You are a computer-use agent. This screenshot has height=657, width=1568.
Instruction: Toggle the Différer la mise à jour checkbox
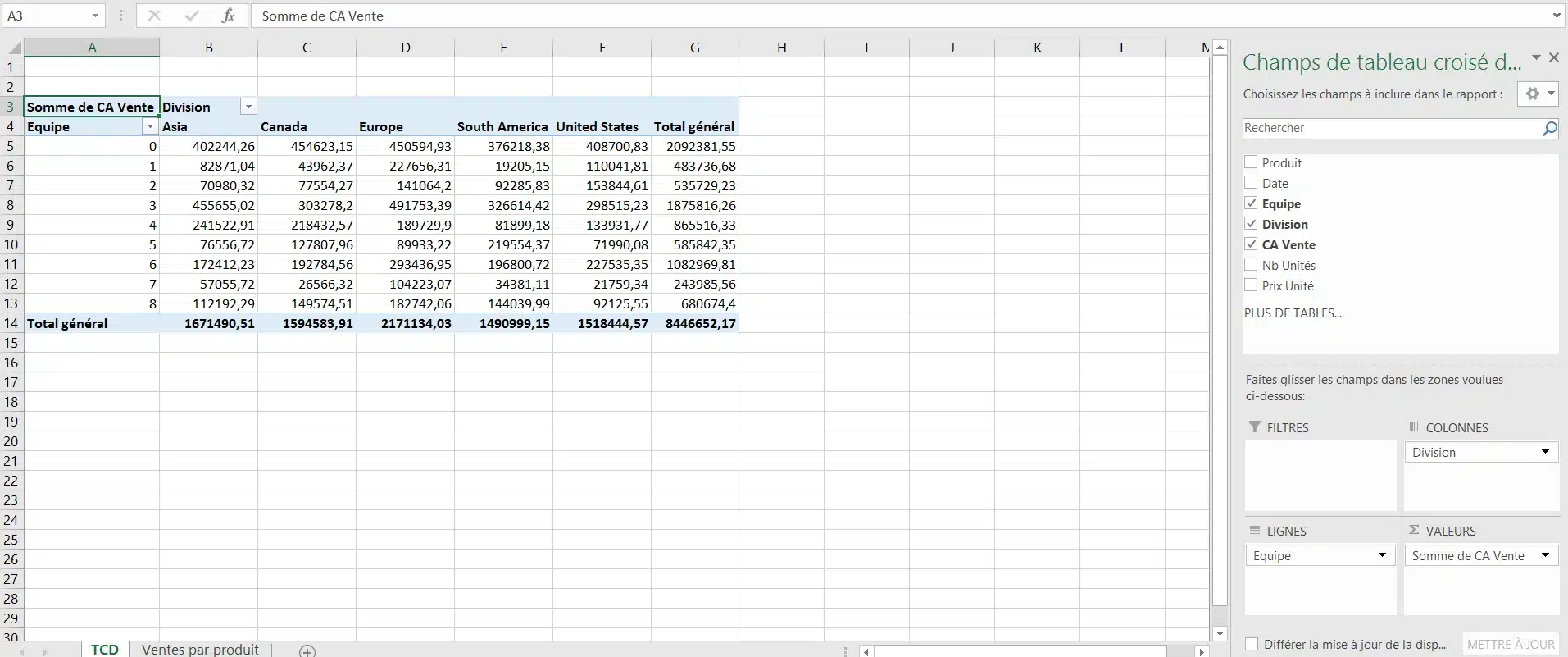[1252, 644]
